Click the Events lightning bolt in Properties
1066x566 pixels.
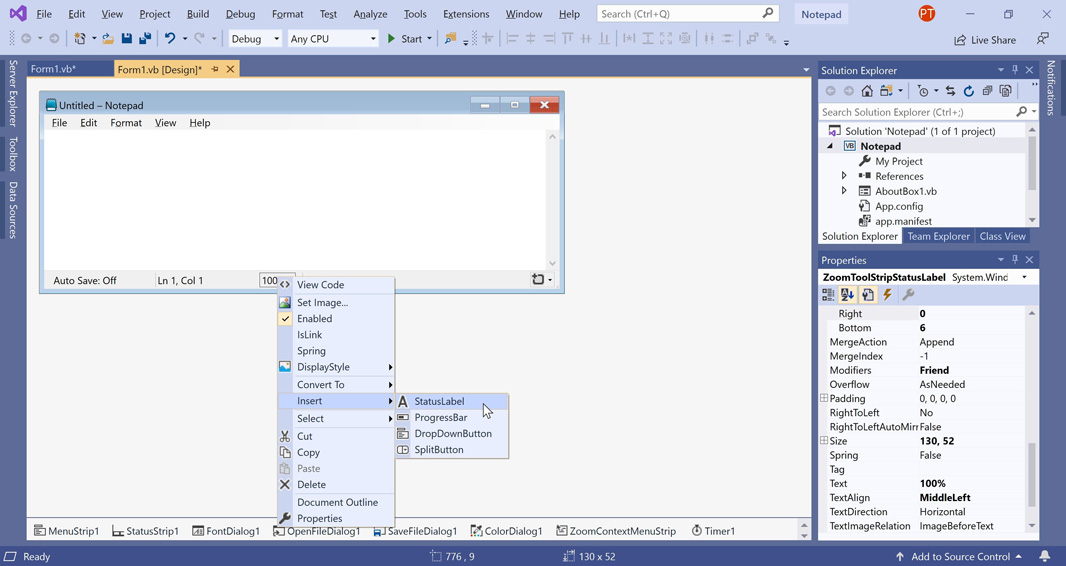[x=887, y=295]
